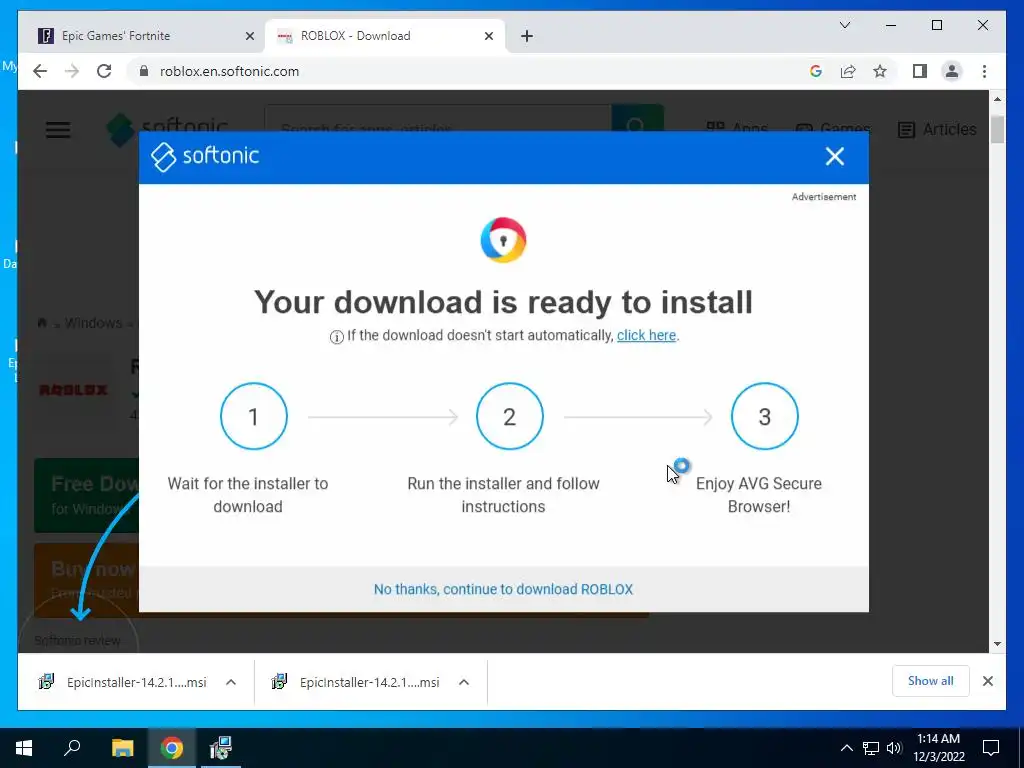The width and height of the screenshot is (1024, 768).
Task: Click the padlock site info icon
Action: 144,71
